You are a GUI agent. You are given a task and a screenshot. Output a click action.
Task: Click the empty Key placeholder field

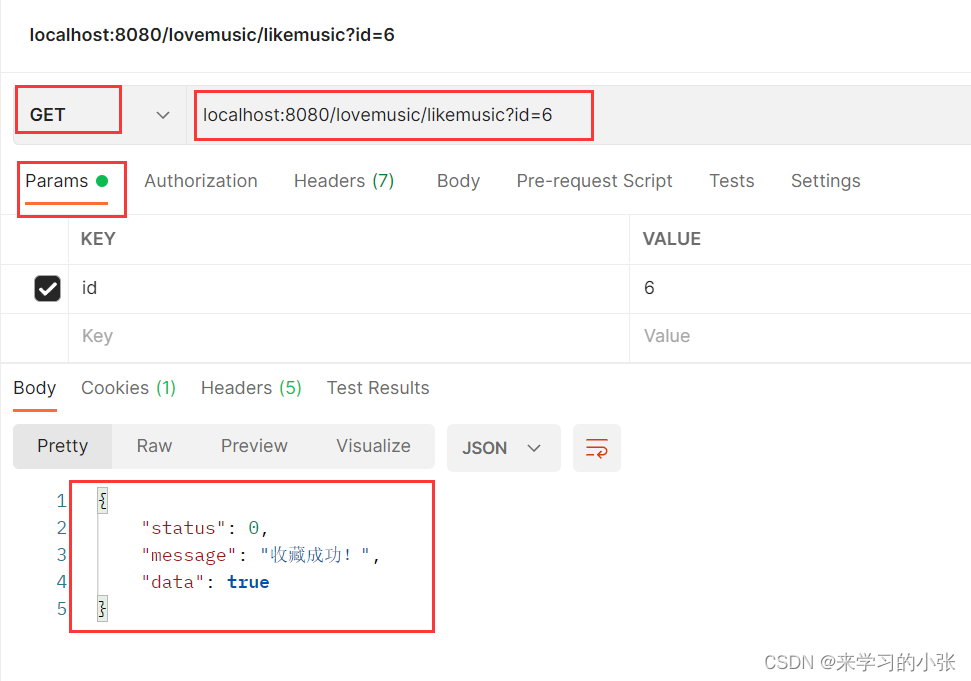coord(349,336)
